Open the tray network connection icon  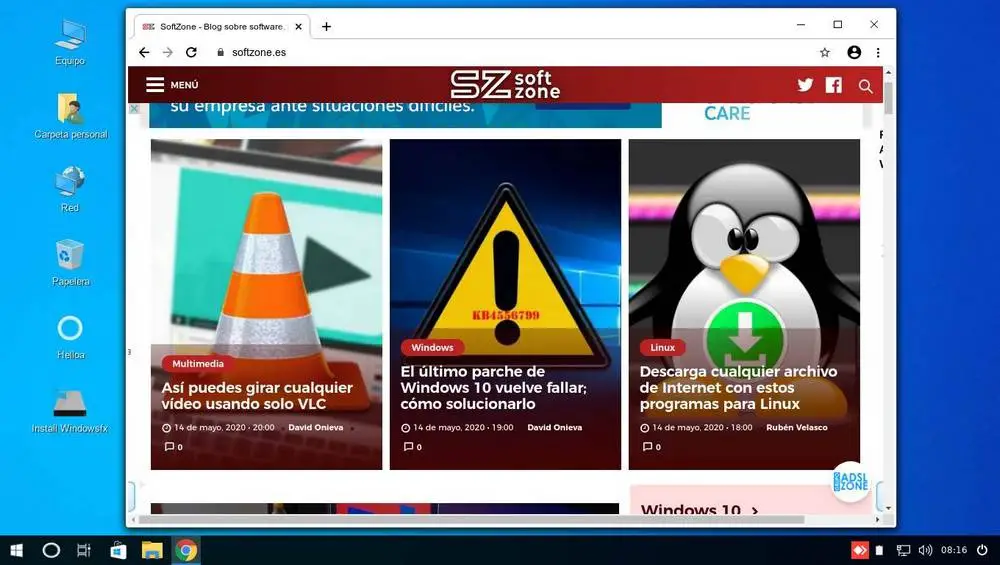(903, 550)
